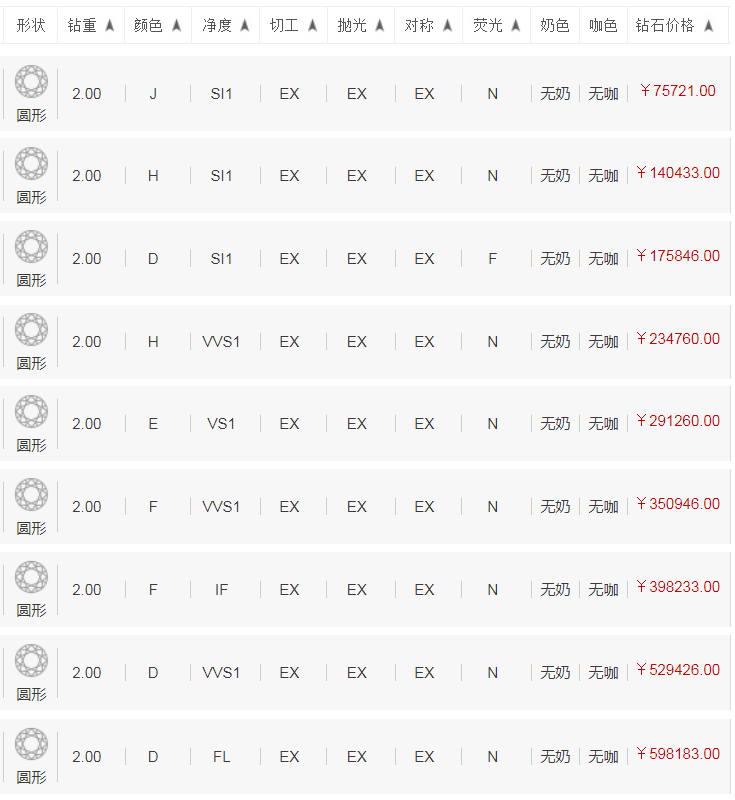Open the ¥598183.00 price link

pos(677,754)
